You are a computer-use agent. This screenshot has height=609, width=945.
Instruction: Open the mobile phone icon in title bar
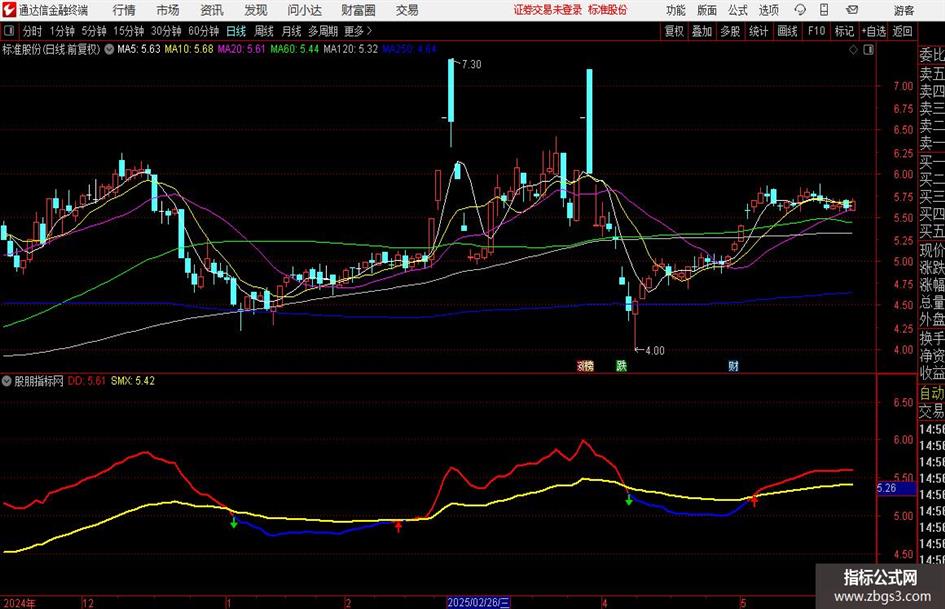[x=824, y=10]
